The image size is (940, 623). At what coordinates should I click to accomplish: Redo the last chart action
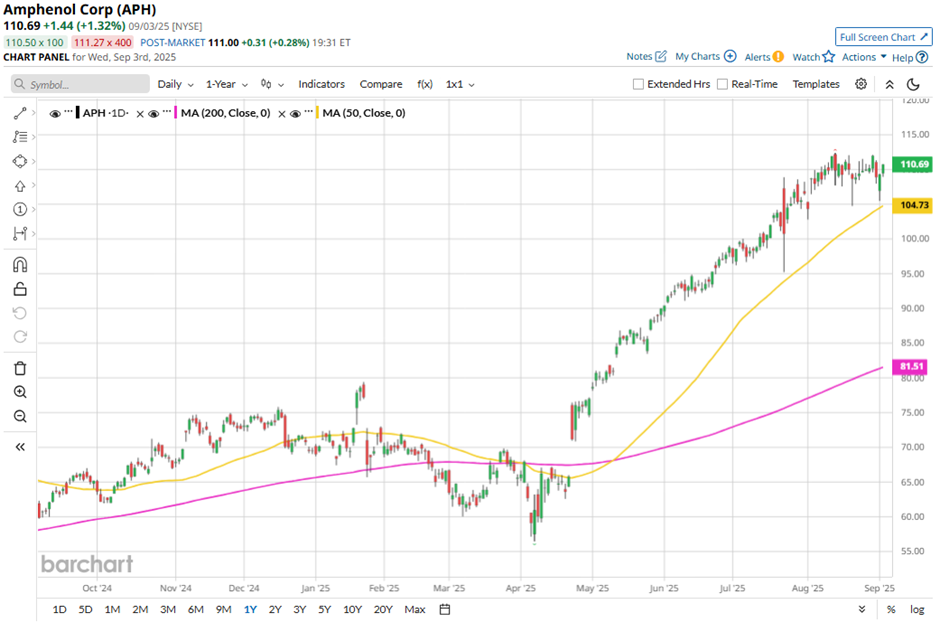pos(20,336)
